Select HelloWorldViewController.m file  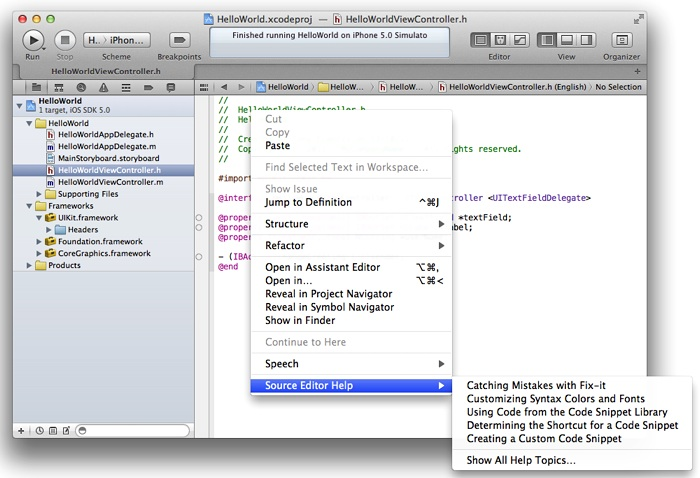click(104, 182)
